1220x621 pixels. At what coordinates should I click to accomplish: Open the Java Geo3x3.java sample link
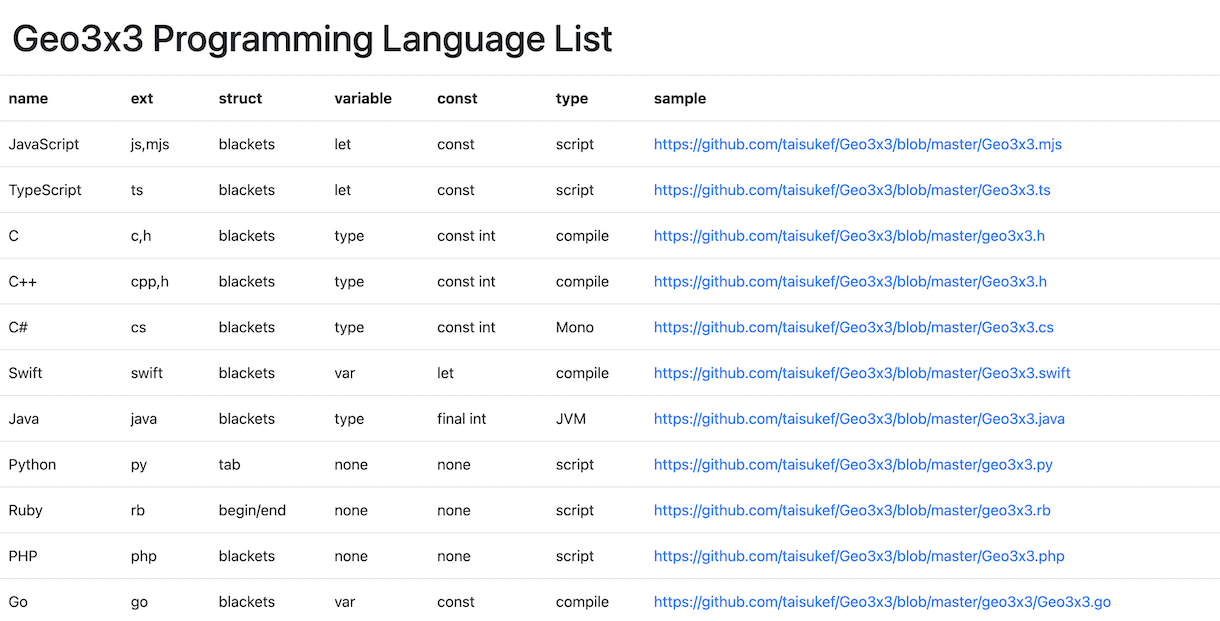859,419
